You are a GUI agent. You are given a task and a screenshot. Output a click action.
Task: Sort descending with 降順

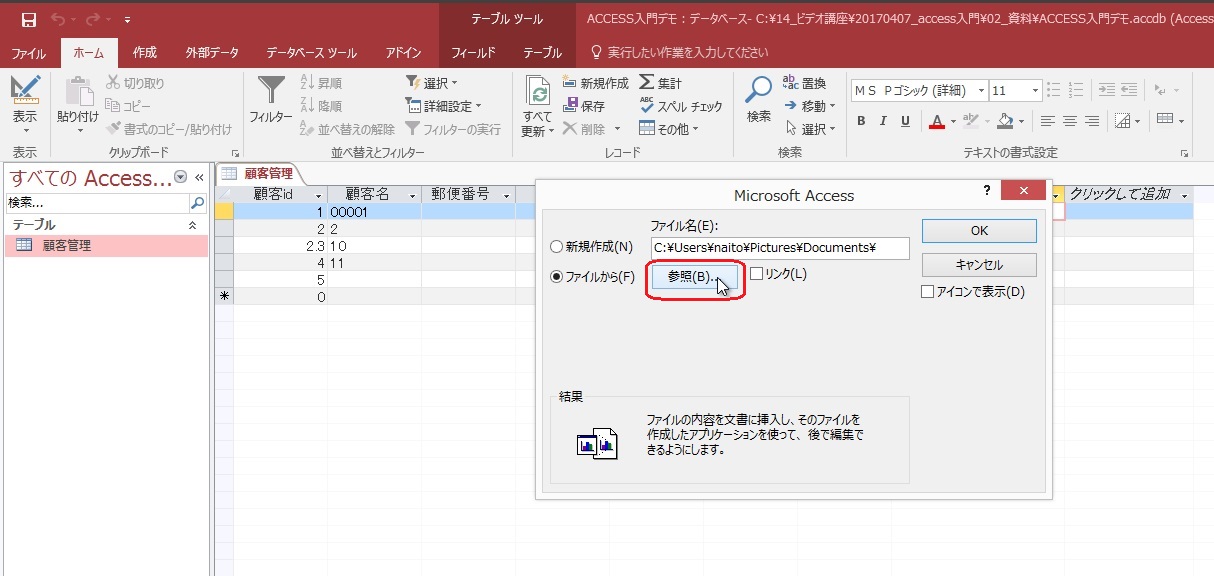321,106
